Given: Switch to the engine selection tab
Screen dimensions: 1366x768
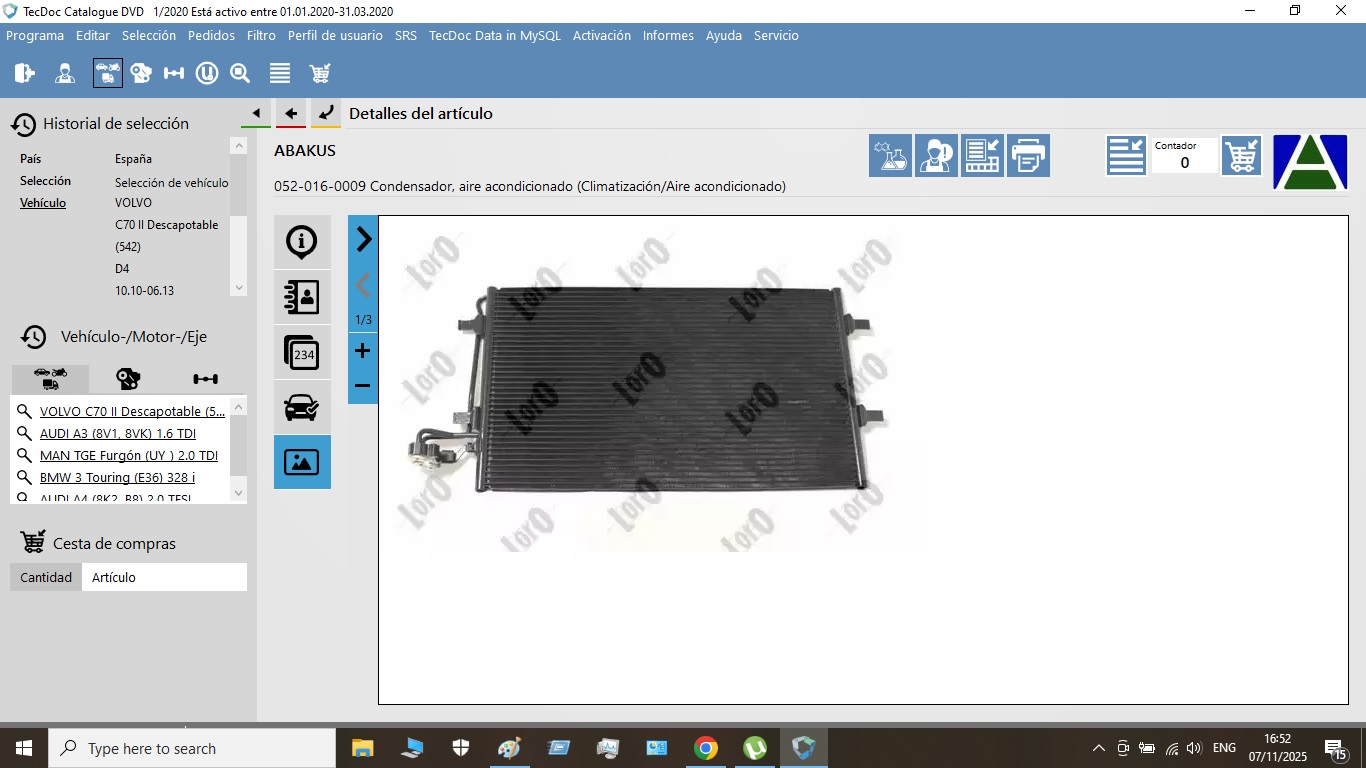Looking at the screenshot, I should (x=128, y=379).
